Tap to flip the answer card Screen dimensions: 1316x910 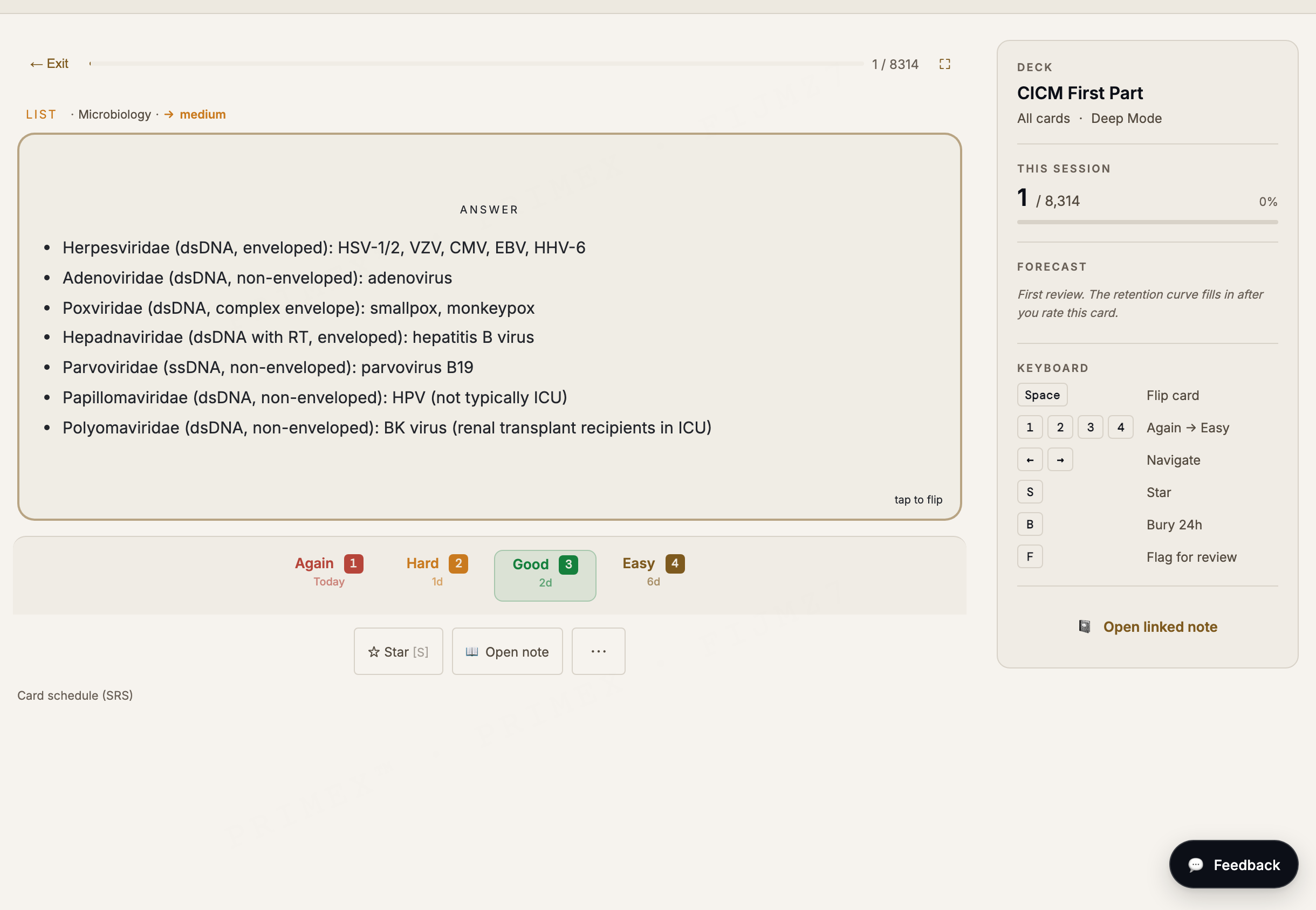pos(918,499)
